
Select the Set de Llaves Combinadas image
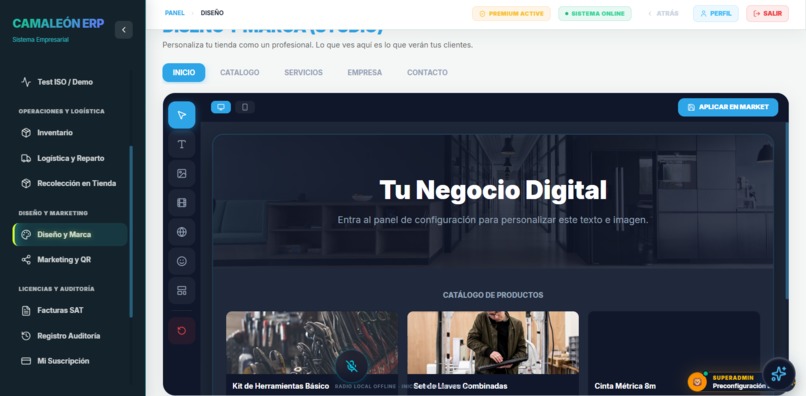click(493, 342)
